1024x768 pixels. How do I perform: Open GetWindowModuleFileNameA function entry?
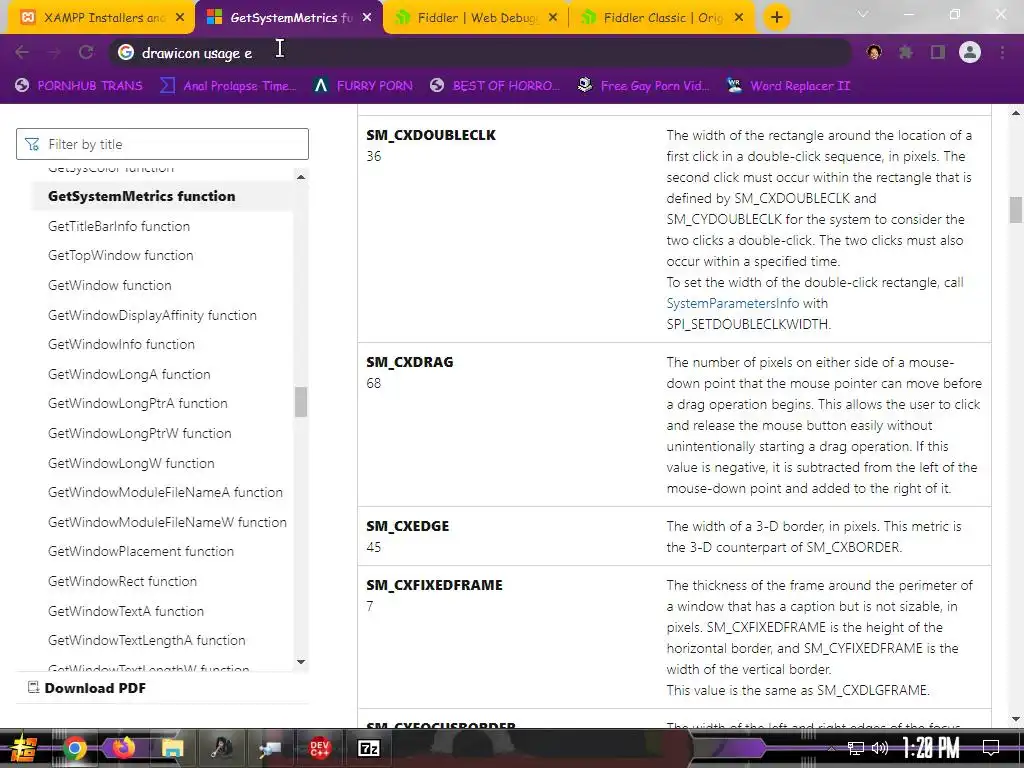pyautogui.click(x=165, y=492)
